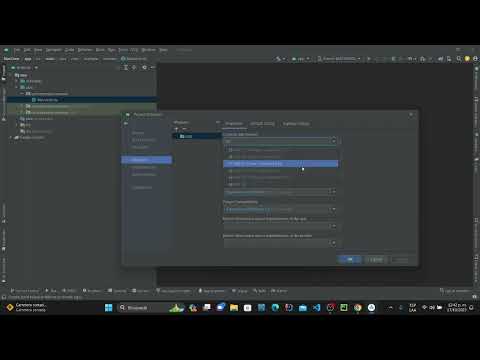
Task: Open Google Chrome from the taskbar
Action: [x=358, y=308]
